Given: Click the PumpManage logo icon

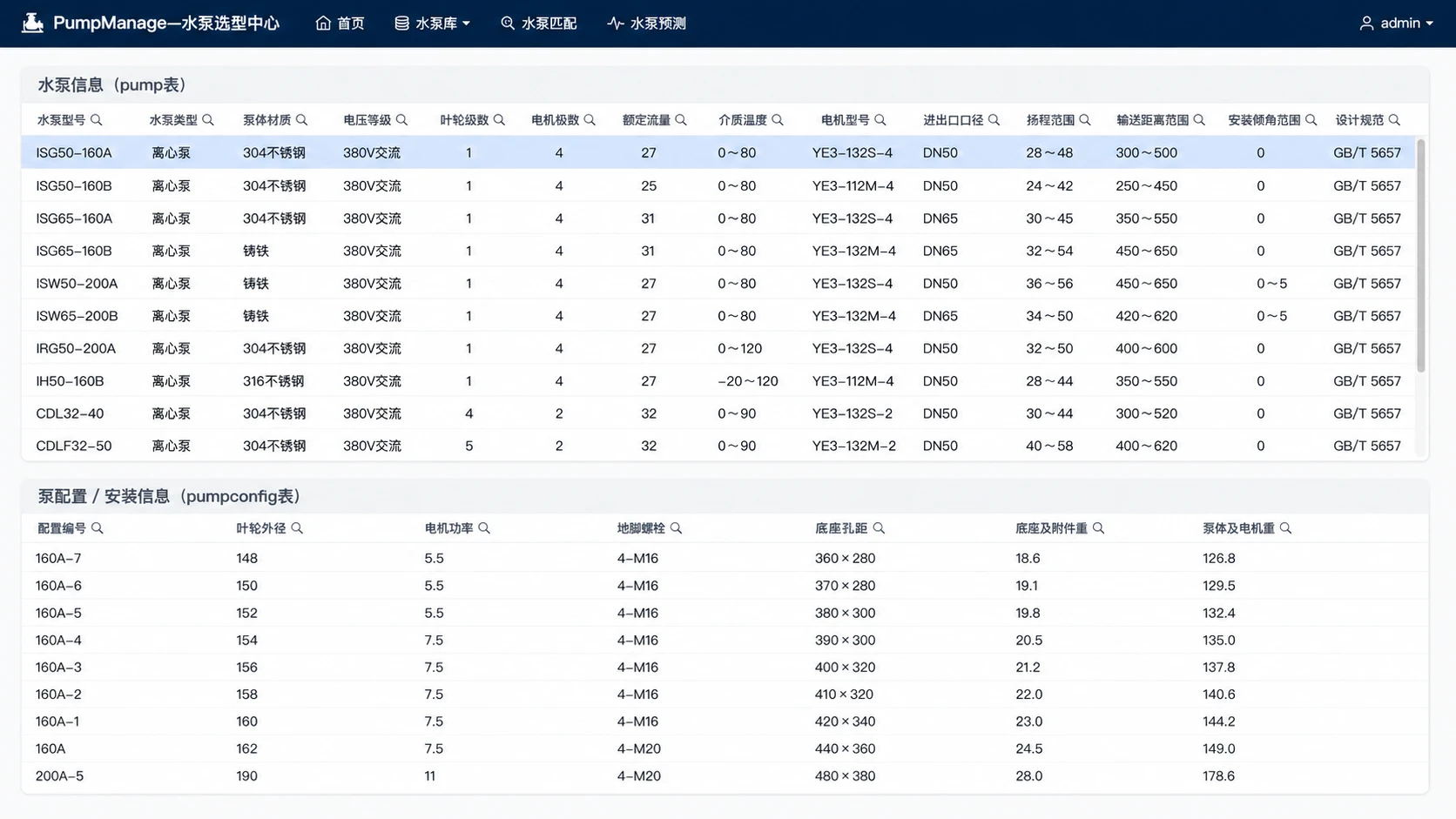Looking at the screenshot, I should (x=32, y=23).
